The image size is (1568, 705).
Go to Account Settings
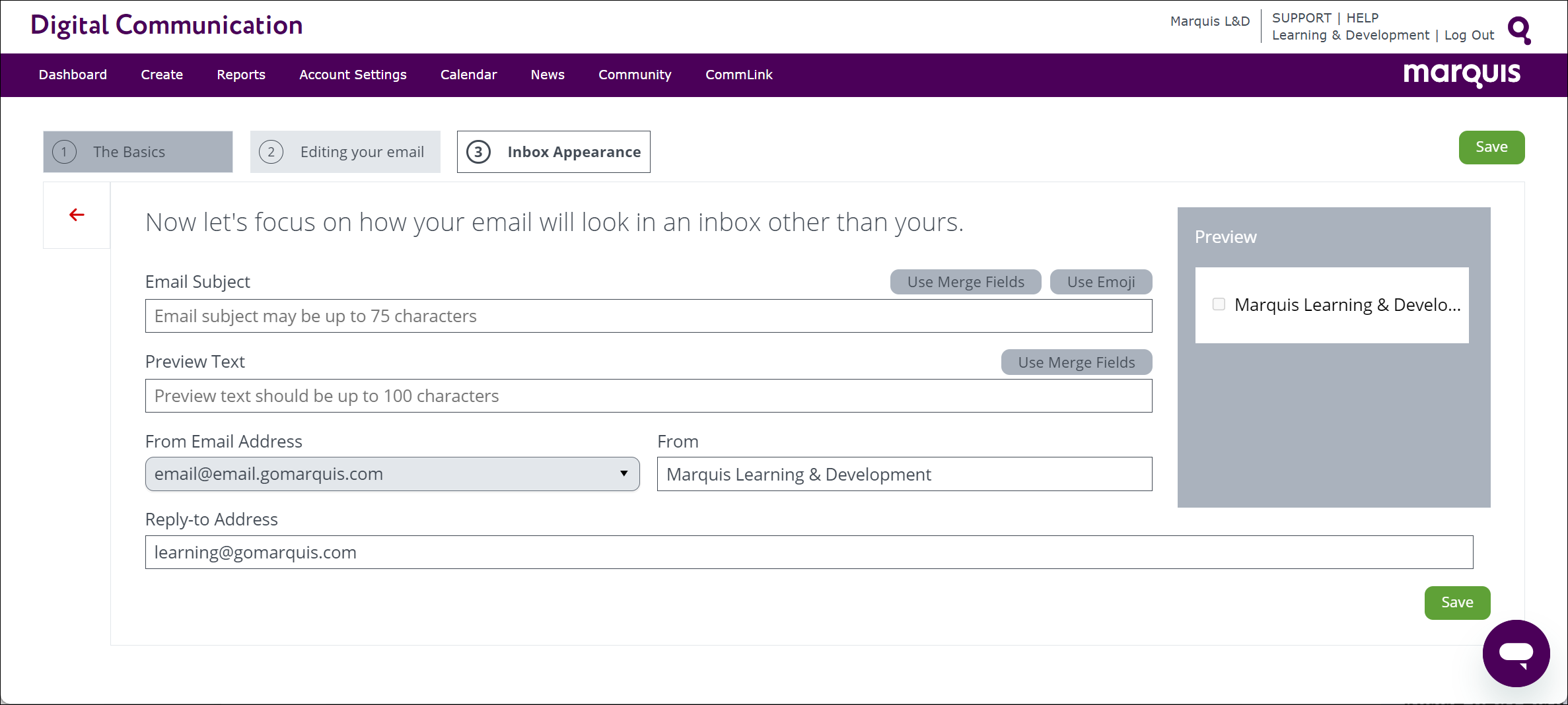click(x=353, y=75)
